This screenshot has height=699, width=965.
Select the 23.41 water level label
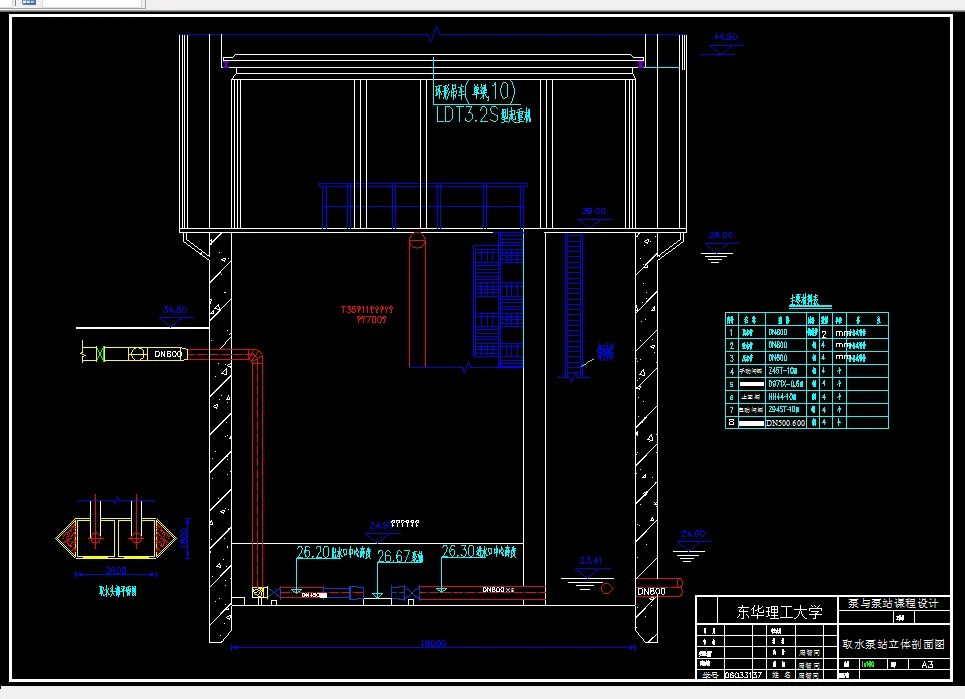click(591, 561)
